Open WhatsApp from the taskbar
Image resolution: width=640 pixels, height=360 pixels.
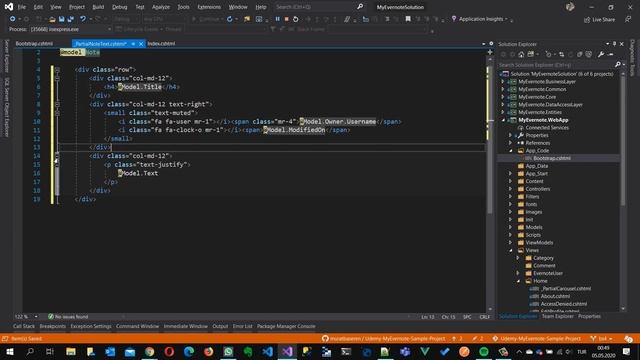tap(228, 351)
